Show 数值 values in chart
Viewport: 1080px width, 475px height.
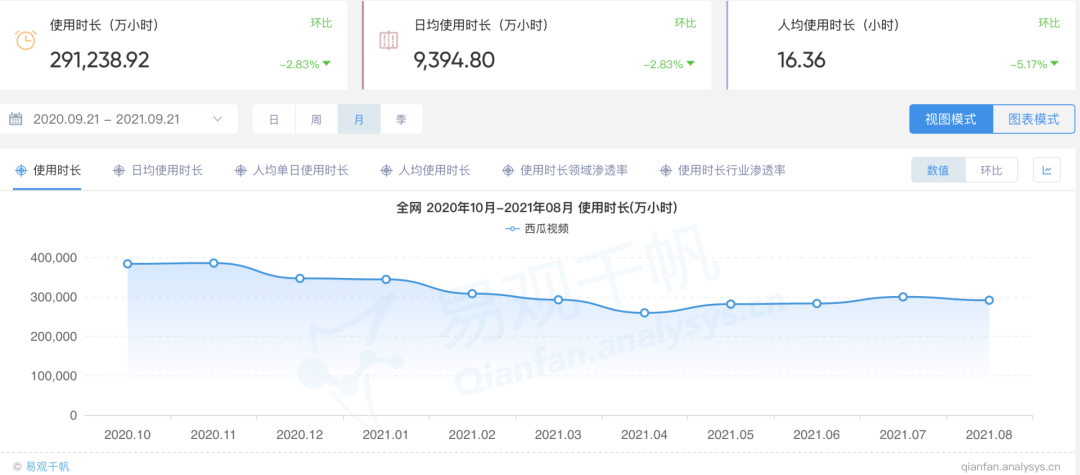click(x=938, y=170)
